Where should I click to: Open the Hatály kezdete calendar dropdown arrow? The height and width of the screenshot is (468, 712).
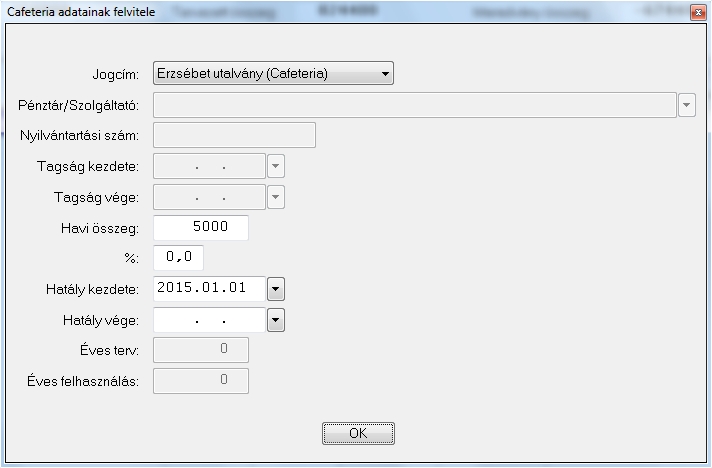coord(276,289)
